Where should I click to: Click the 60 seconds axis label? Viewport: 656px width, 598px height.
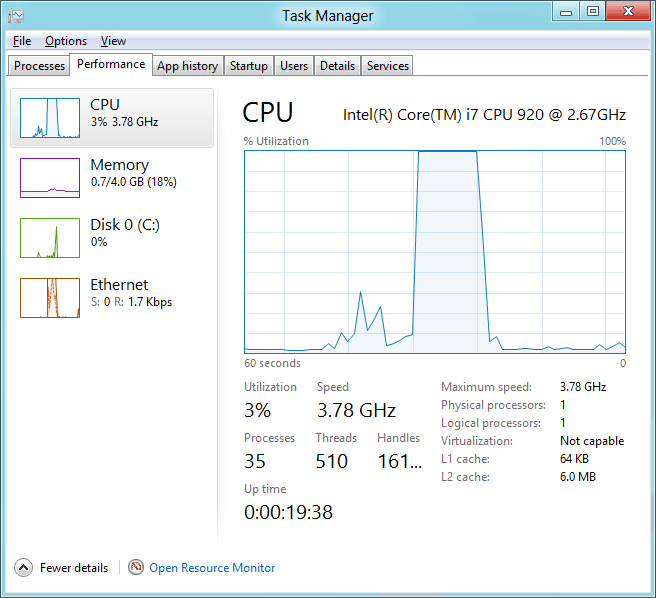(x=272, y=363)
